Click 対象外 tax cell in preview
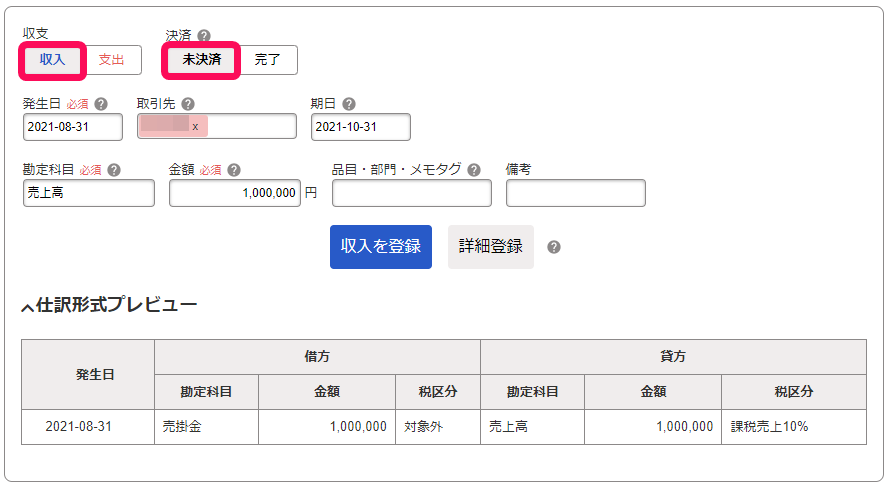This screenshot has width=886, height=485. coord(438,427)
